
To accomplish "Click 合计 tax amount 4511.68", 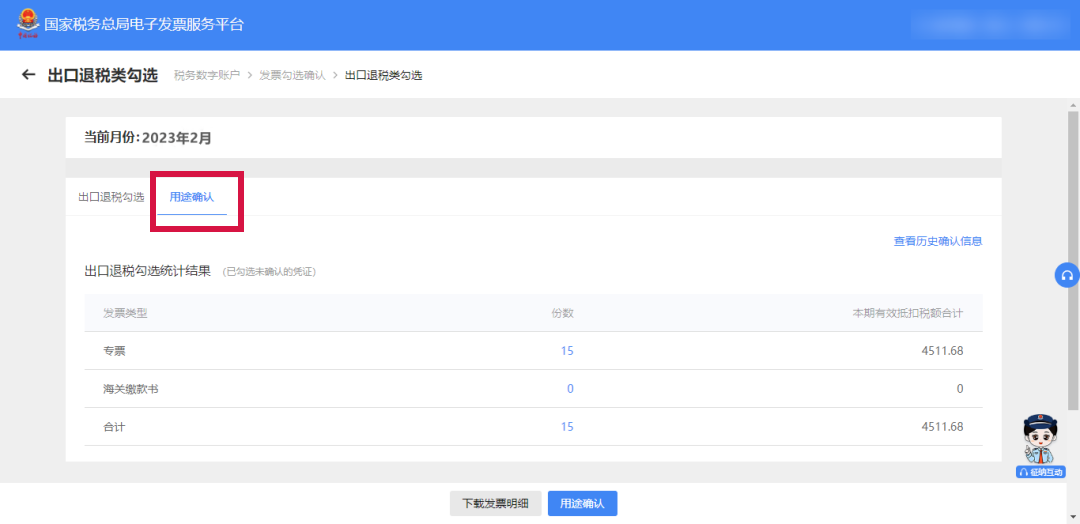I will (x=942, y=426).
